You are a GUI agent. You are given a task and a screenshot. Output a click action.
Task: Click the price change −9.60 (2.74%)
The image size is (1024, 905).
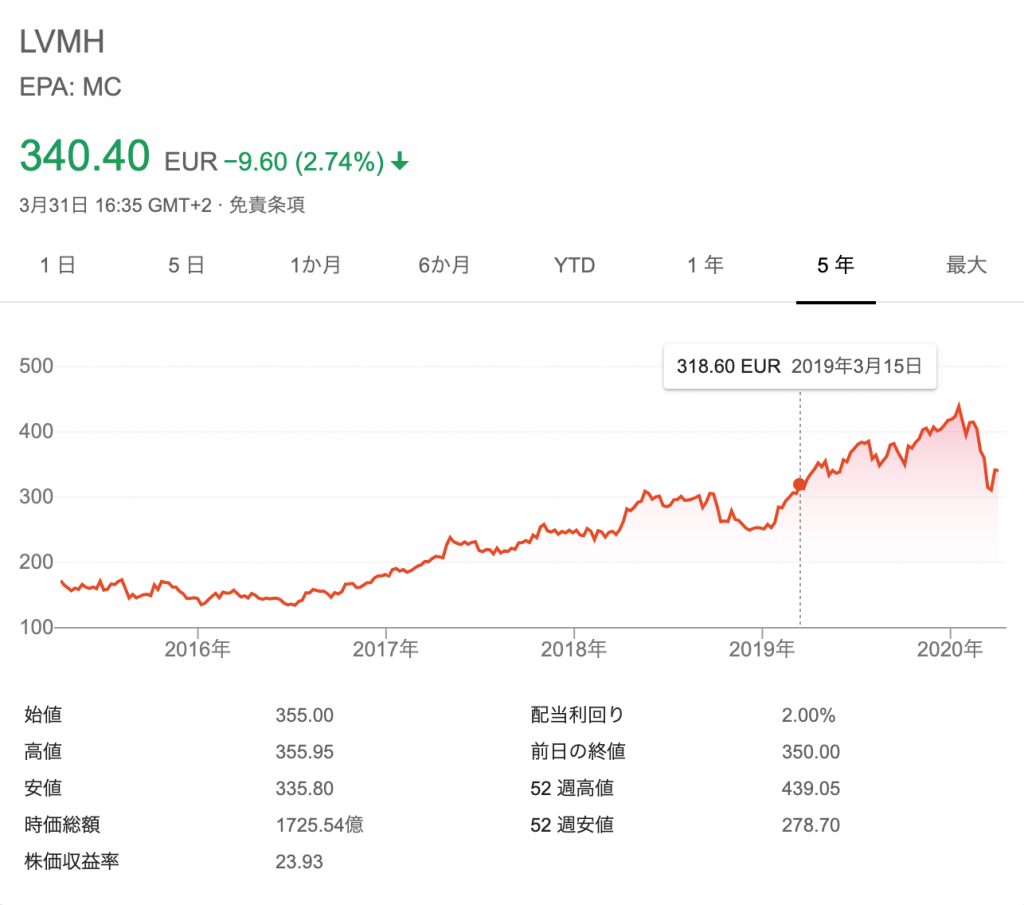tap(304, 161)
